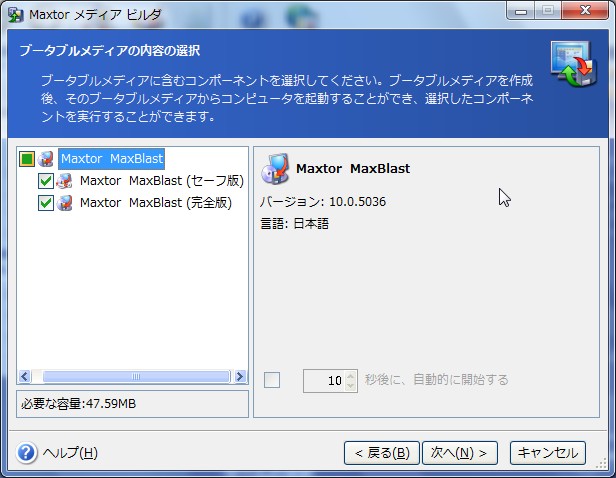
Task: Click the 秒後に、自動的に開始する label
Action: tap(436, 380)
